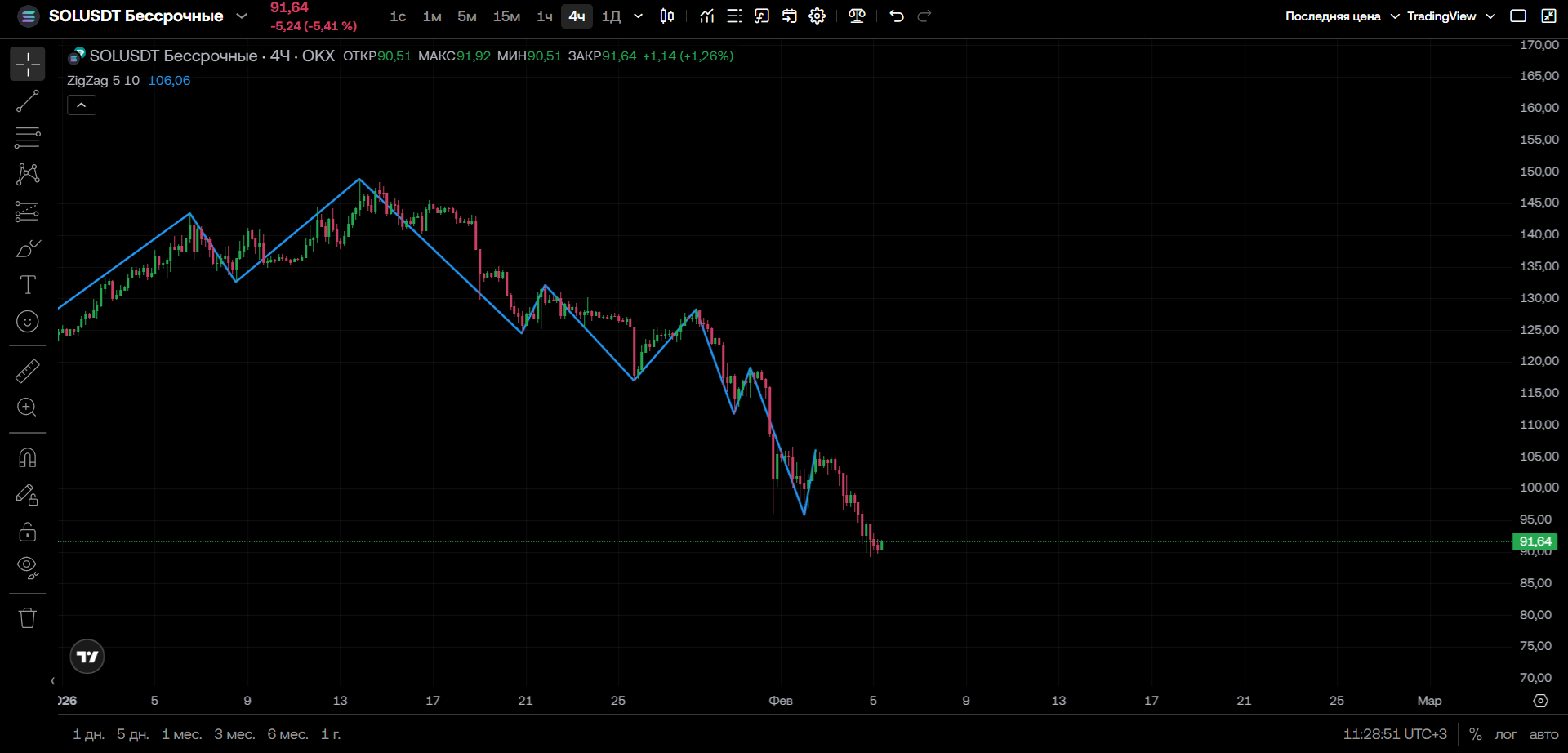Open the emoji icons tool

28,322
